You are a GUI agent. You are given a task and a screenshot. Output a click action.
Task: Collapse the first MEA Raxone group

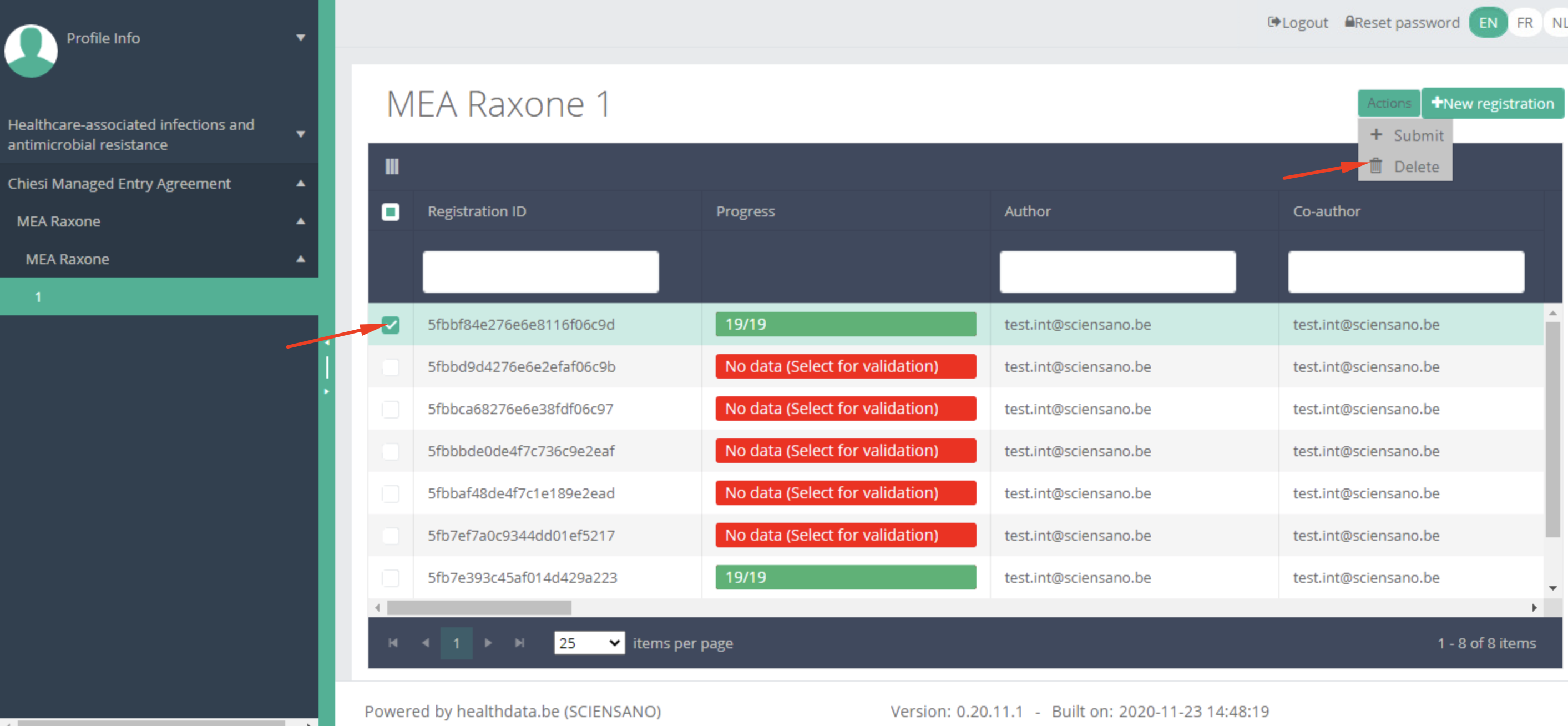point(300,221)
